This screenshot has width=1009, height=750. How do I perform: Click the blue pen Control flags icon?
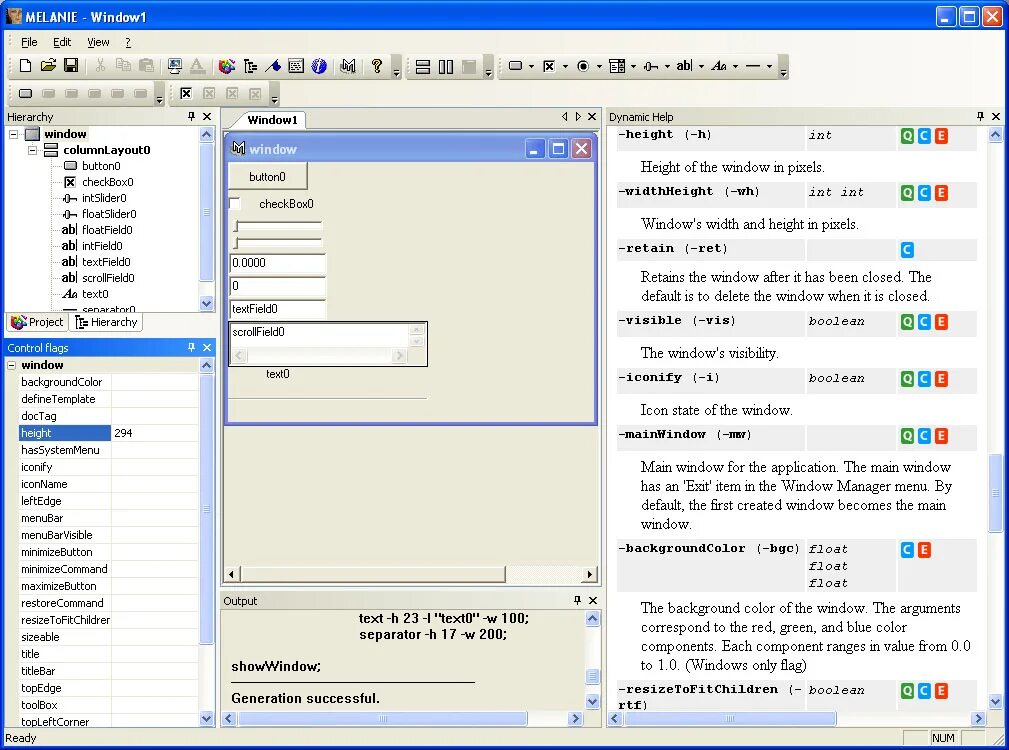pyautogui.click(x=273, y=66)
